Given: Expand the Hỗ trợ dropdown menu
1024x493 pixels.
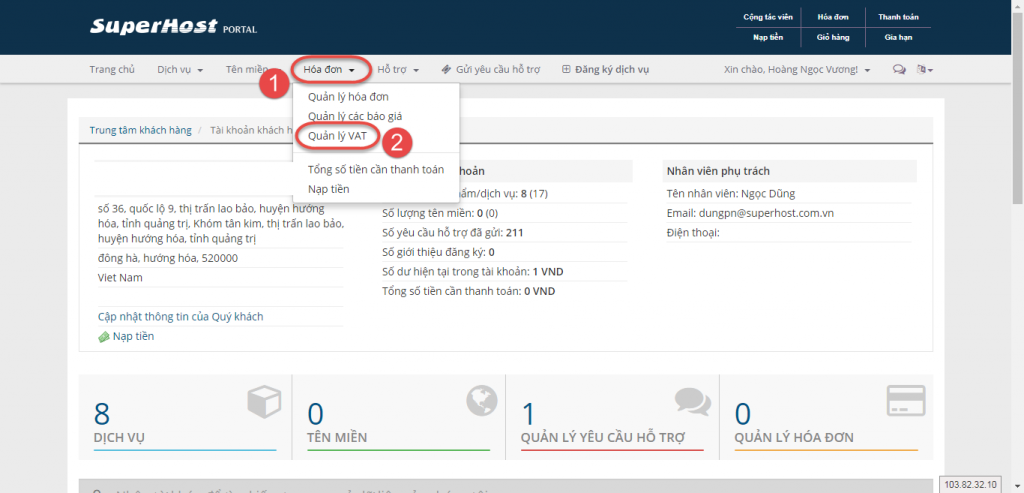Looking at the screenshot, I should pyautogui.click(x=397, y=70).
